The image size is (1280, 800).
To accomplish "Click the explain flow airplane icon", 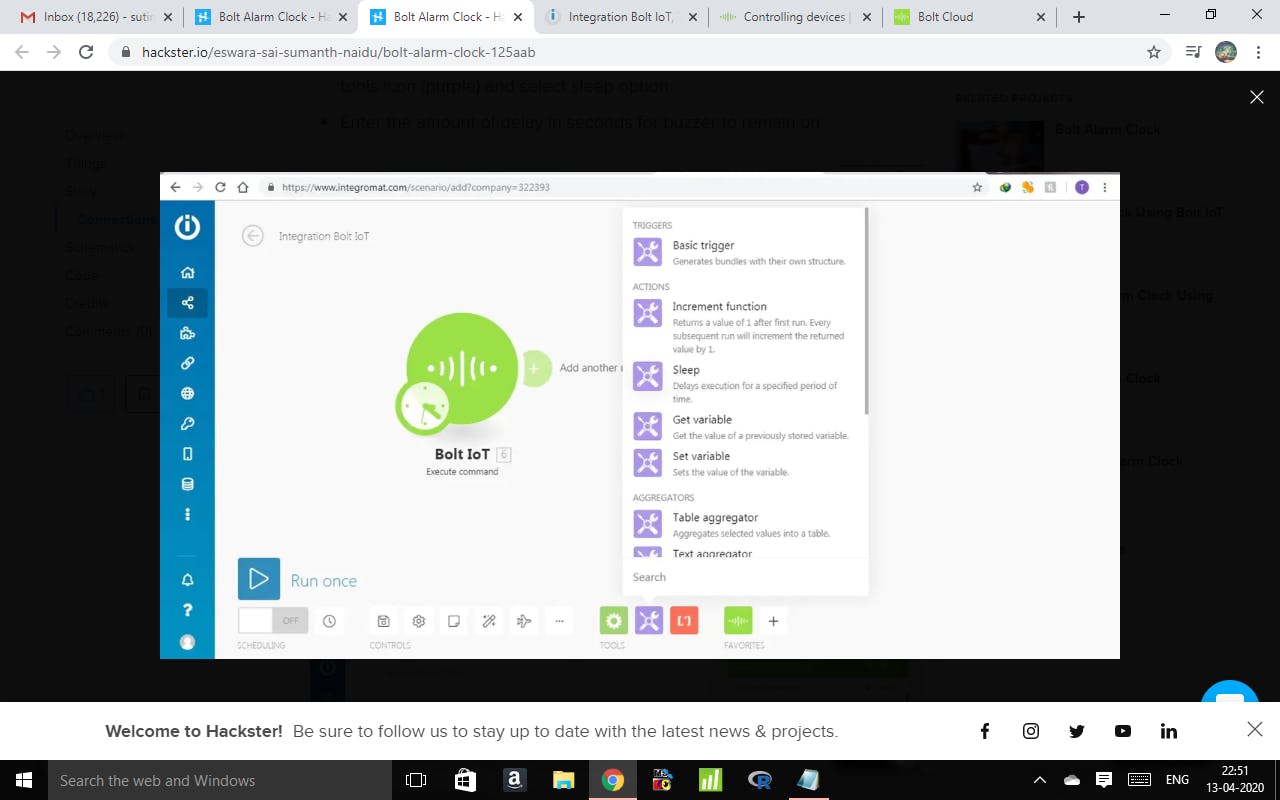I will pyautogui.click(x=524, y=621).
